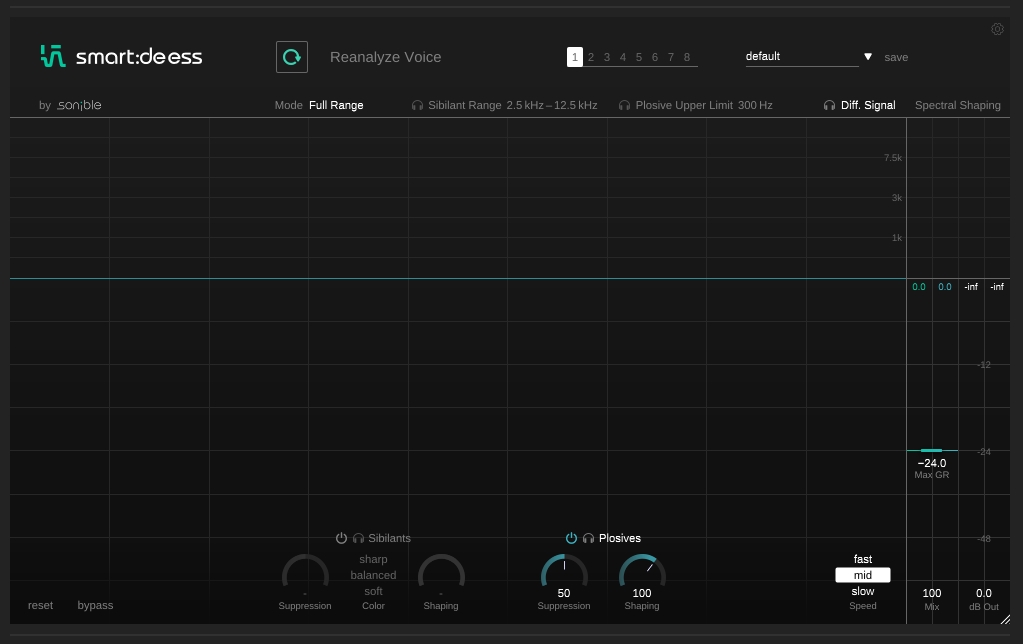Click the Plosives section label
The height and width of the screenshot is (644, 1023).
(x=620, y=538)
